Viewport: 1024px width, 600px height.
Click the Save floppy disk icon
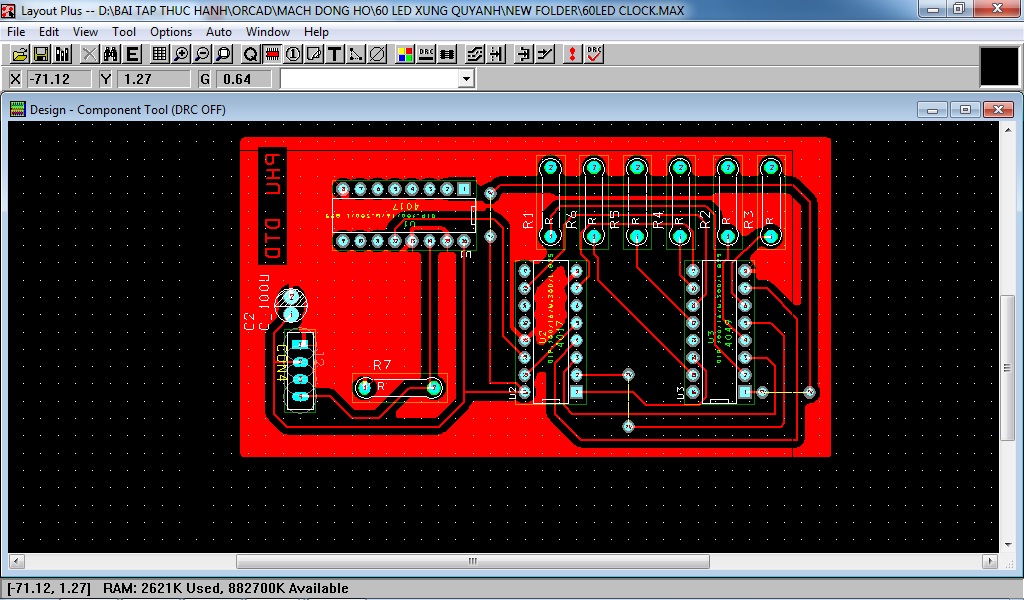tap(41, 54)
